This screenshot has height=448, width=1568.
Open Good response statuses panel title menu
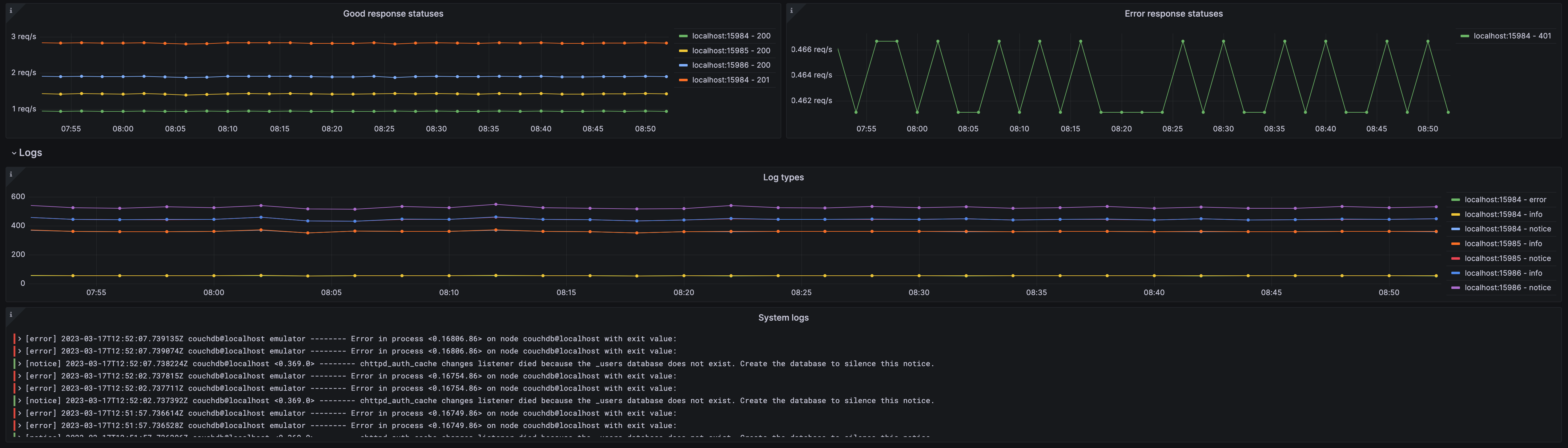tap(392, 14)
